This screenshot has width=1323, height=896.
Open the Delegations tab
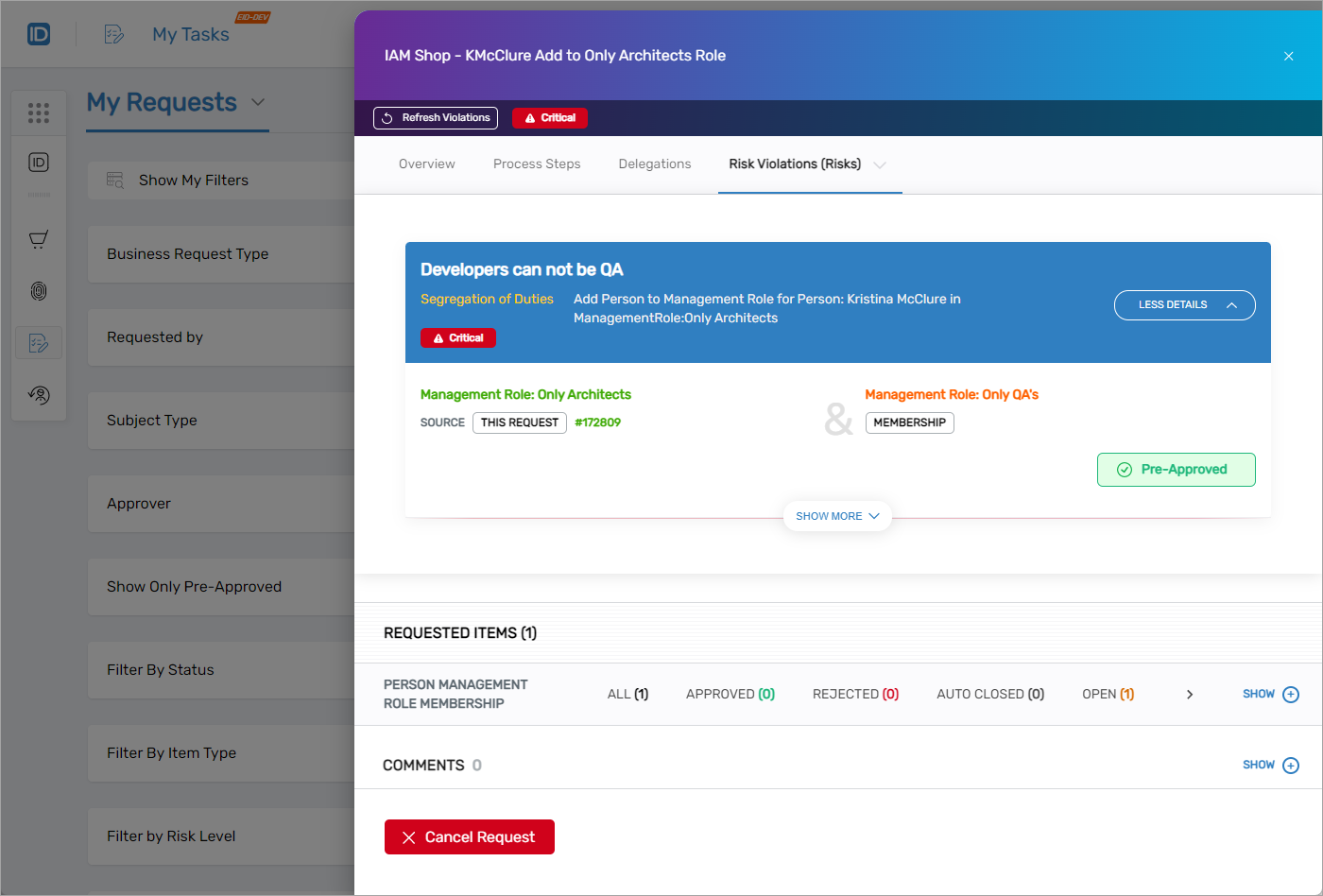pyautogui.click(x=655, y=164)
